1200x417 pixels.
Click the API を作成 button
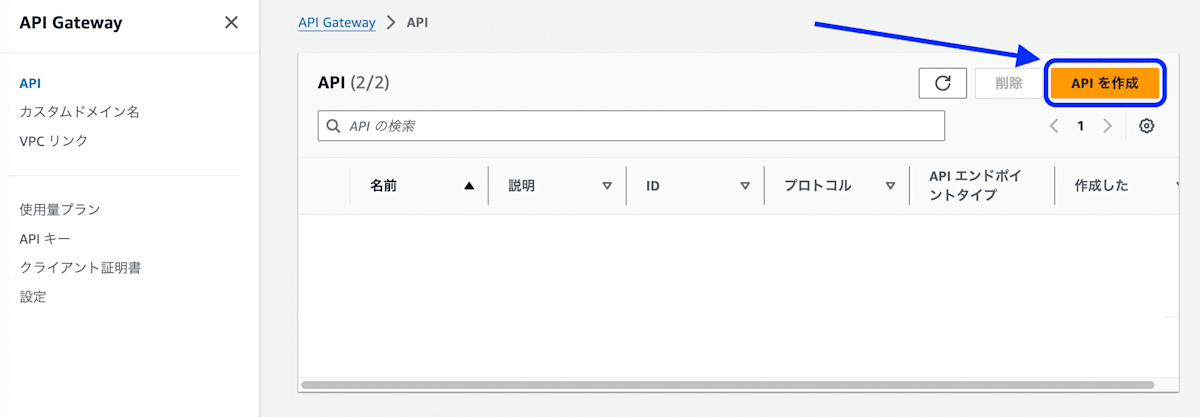pos(1105,83)
